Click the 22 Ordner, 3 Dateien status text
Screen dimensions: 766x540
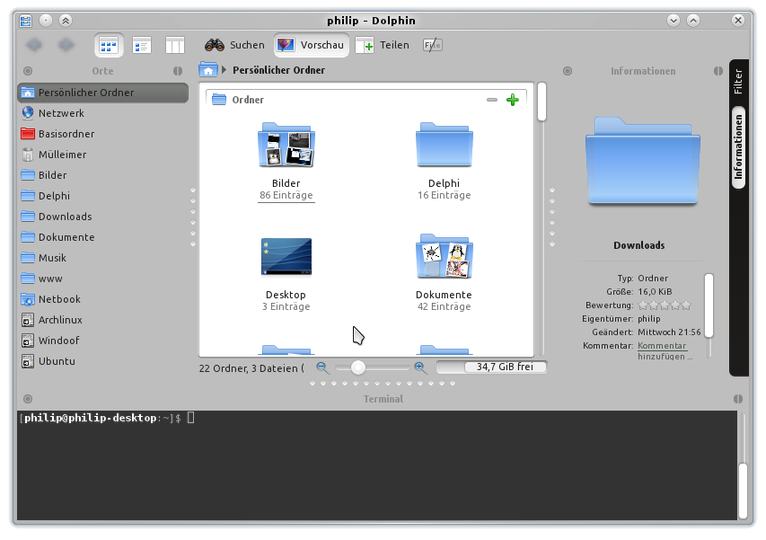point(251,368)
